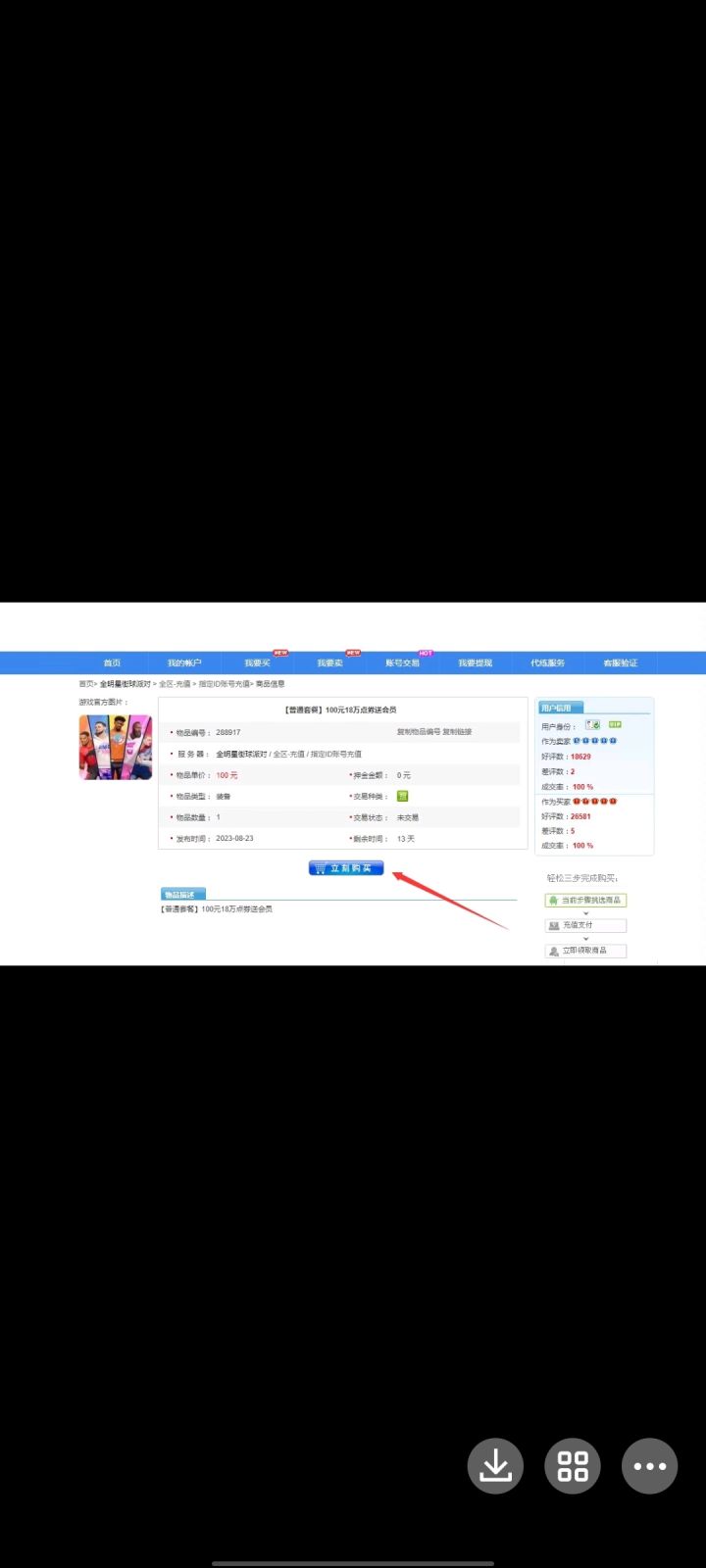Click the 立刻购买 buy now button
Screen dimensions: 706x1568
pyautogui.click(x=345, y=868)
